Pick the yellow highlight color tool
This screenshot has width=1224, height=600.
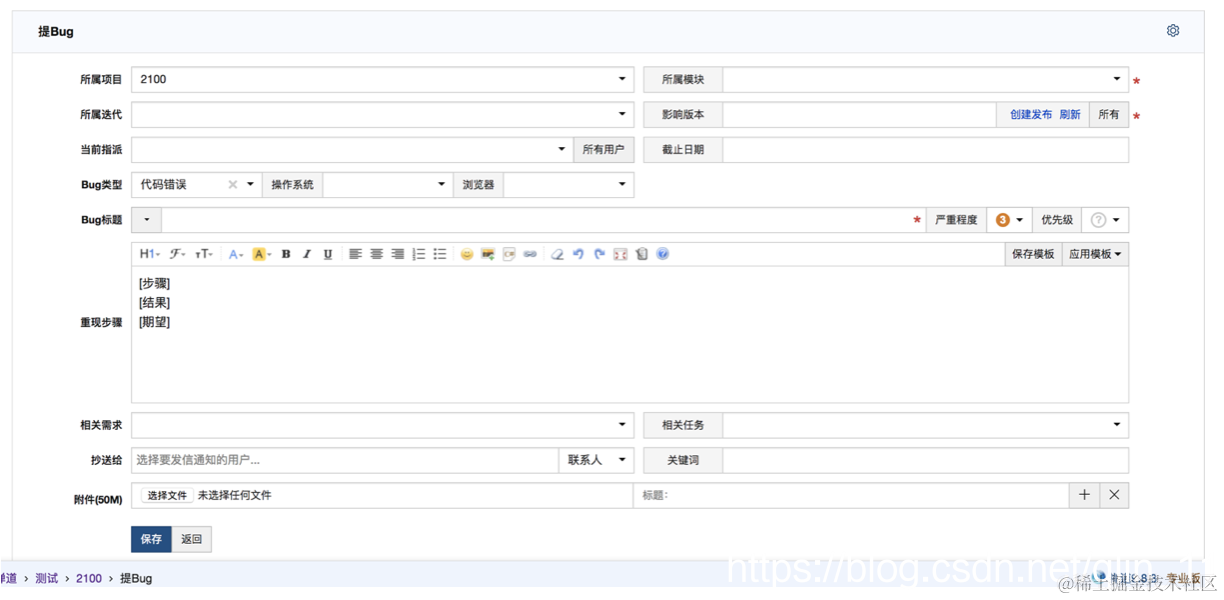click(261, 254)
